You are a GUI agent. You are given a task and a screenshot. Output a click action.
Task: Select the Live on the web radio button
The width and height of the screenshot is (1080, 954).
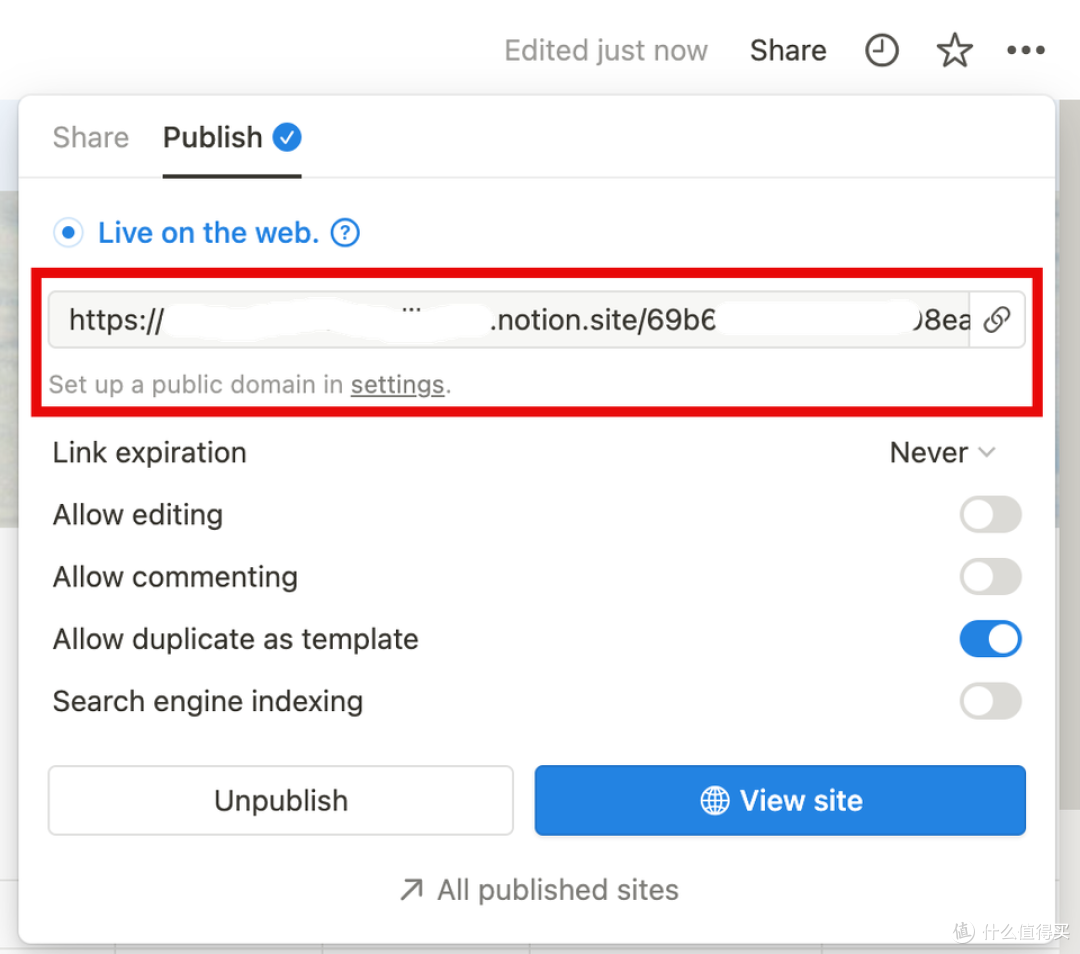coord(68,233)
